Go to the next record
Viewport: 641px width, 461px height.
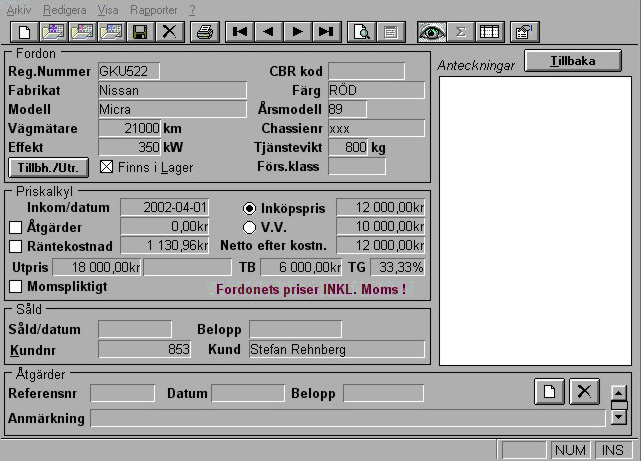[x=297, y=31]
